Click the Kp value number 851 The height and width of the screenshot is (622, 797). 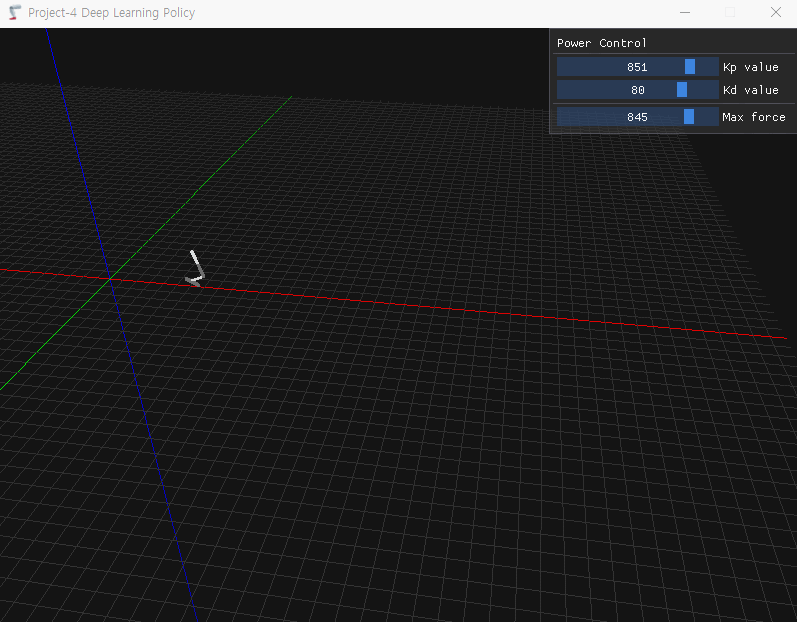tap(637, 67)
